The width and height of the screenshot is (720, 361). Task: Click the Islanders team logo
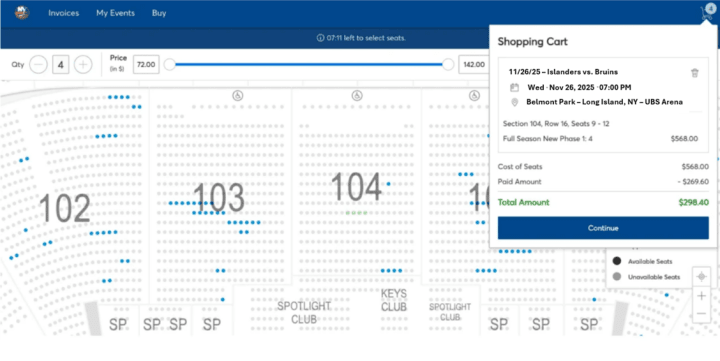[22, 13]
